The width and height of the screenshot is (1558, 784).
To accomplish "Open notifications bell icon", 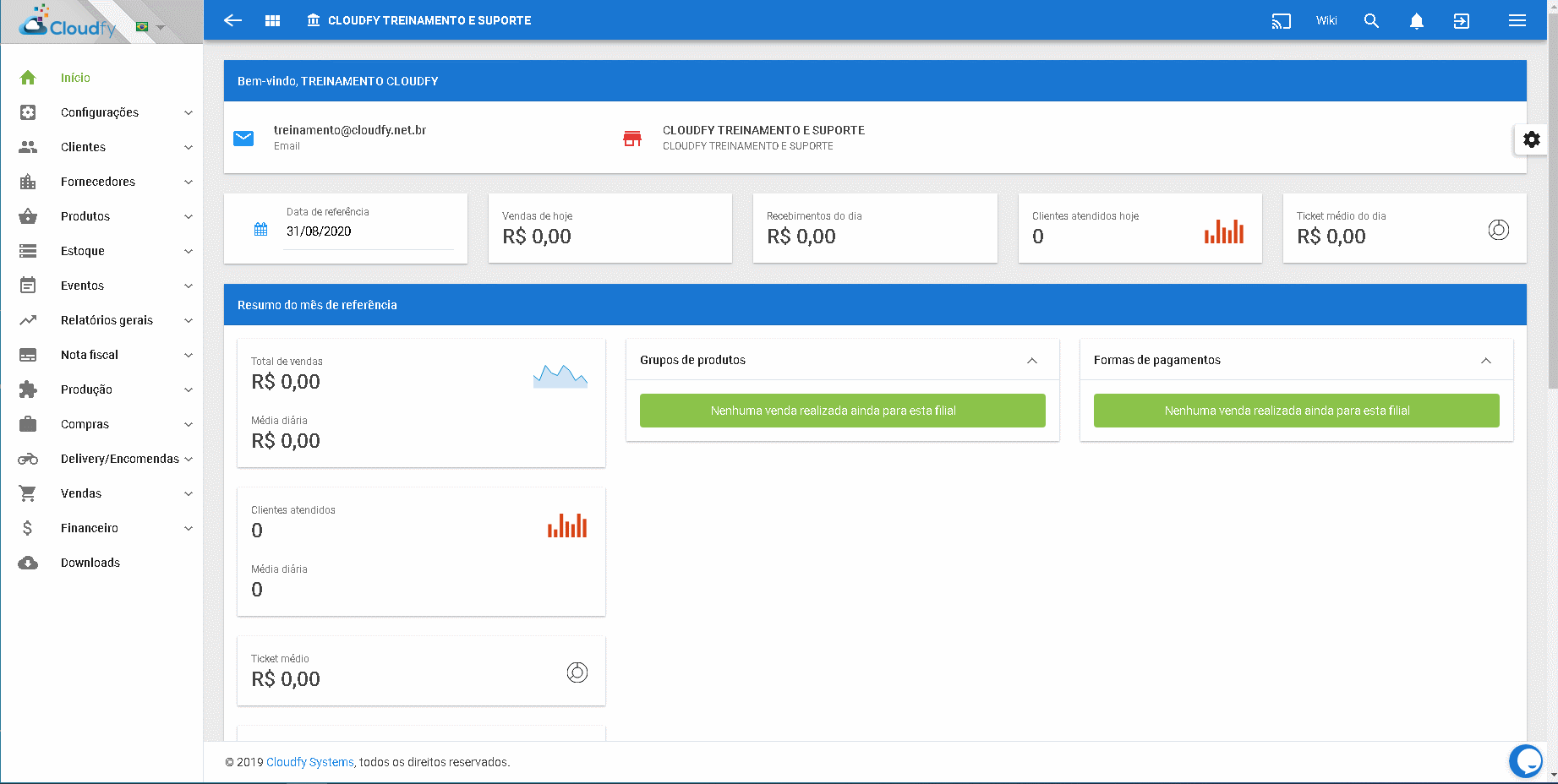I will pyautogui.click(x=1416, y=21).
